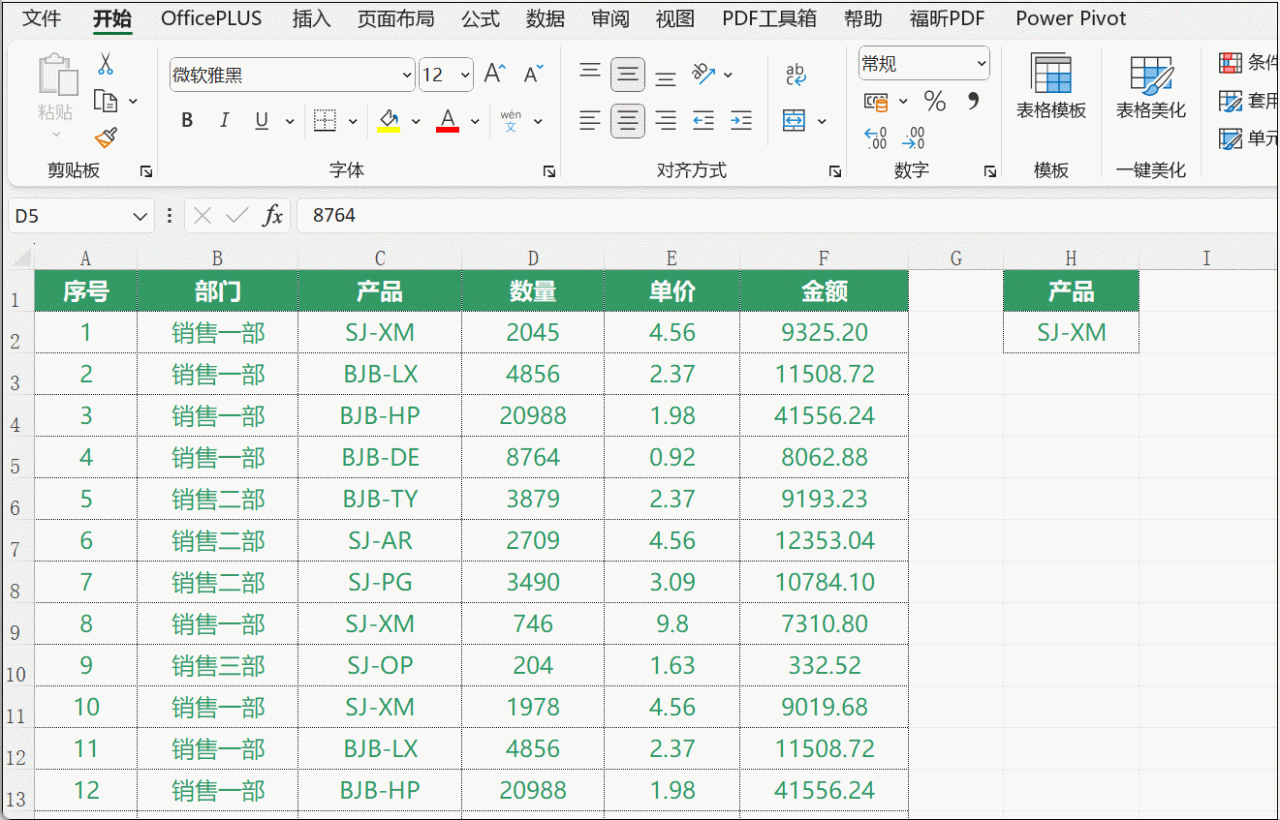Image resolution: width=1280 pixels, height=820 pixels.
Task: Expand the borders dropdown arrow
Action: (x=352, y=121)
